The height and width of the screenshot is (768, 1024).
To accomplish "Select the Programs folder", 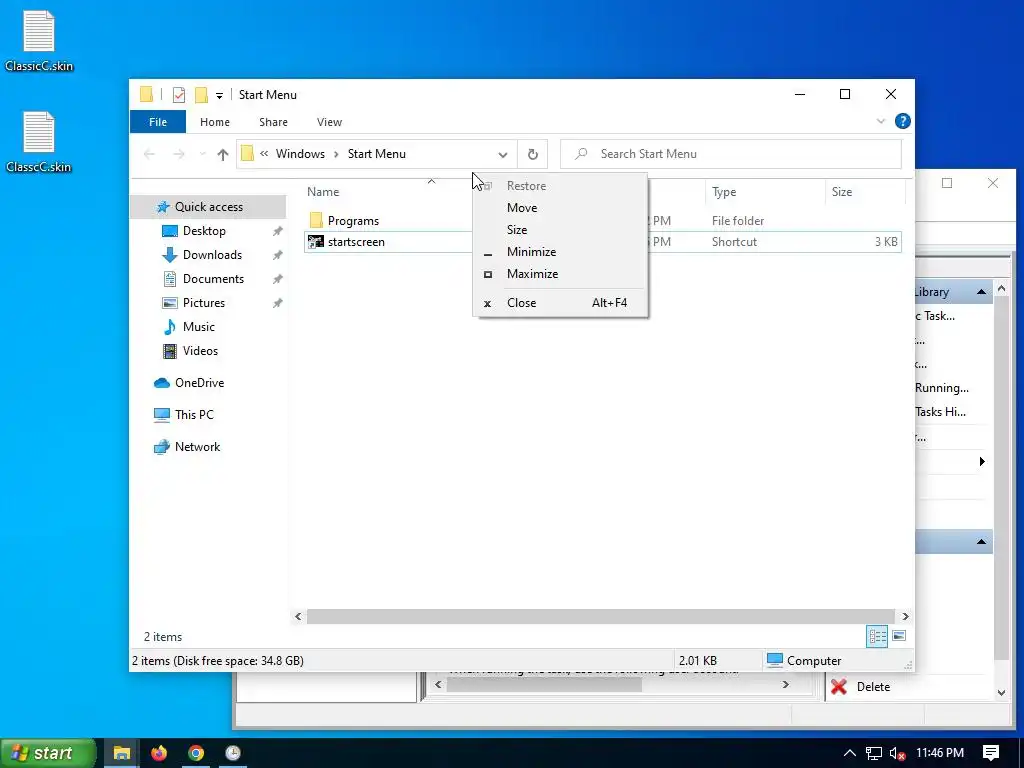I will click(353, 221).
